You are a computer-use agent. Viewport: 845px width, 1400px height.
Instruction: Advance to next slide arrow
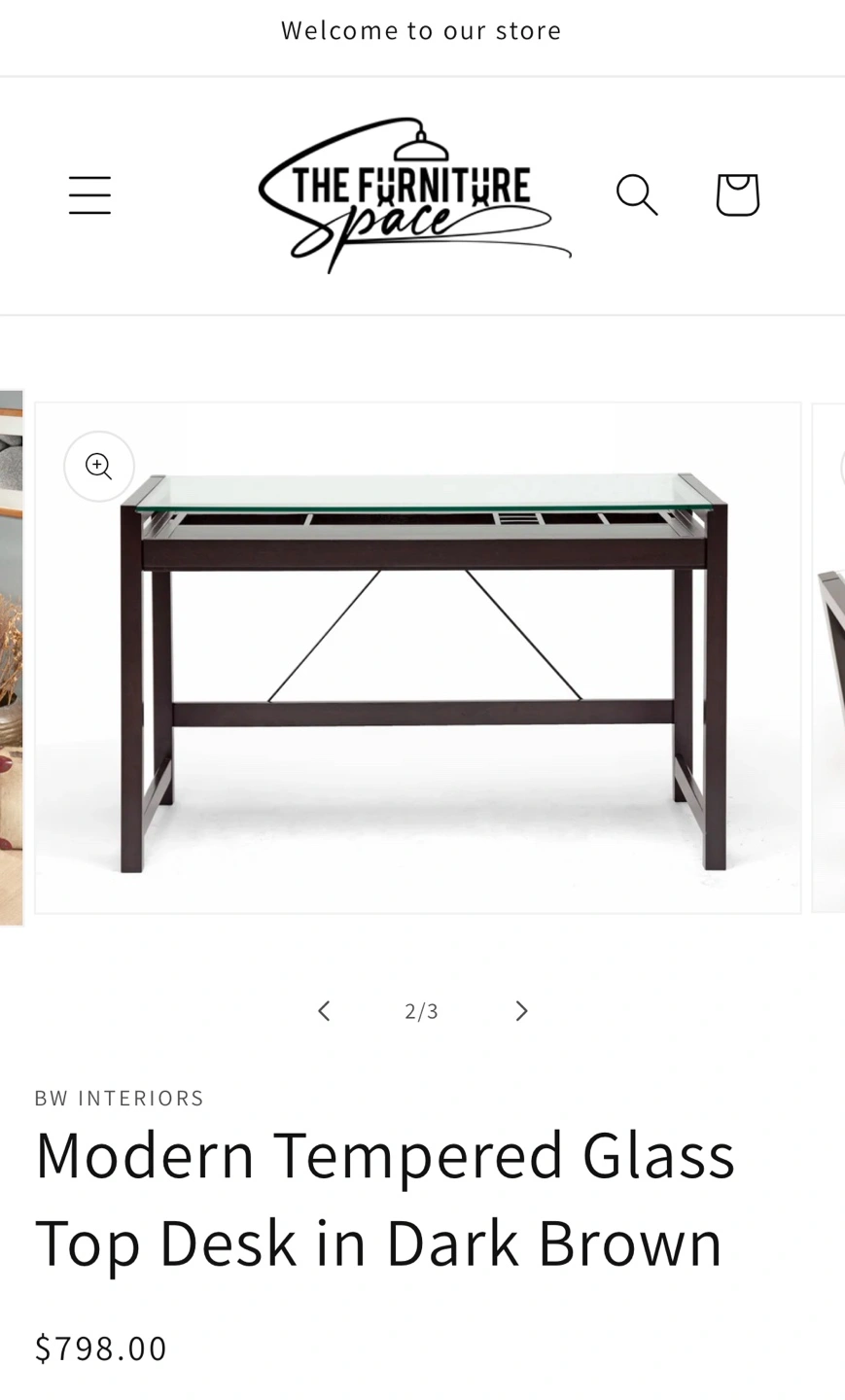click(x=521, y=1011)
